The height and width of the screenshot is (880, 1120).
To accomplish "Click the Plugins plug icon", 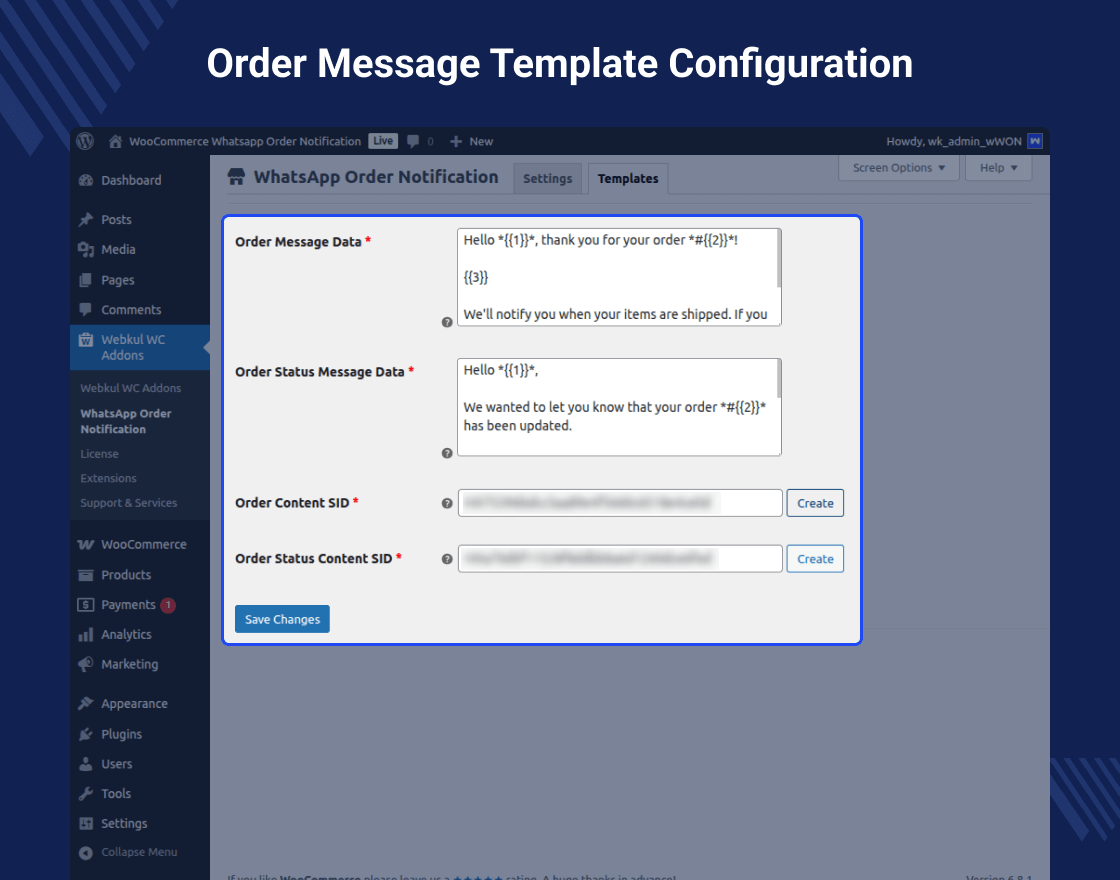I will pos(86,734).
